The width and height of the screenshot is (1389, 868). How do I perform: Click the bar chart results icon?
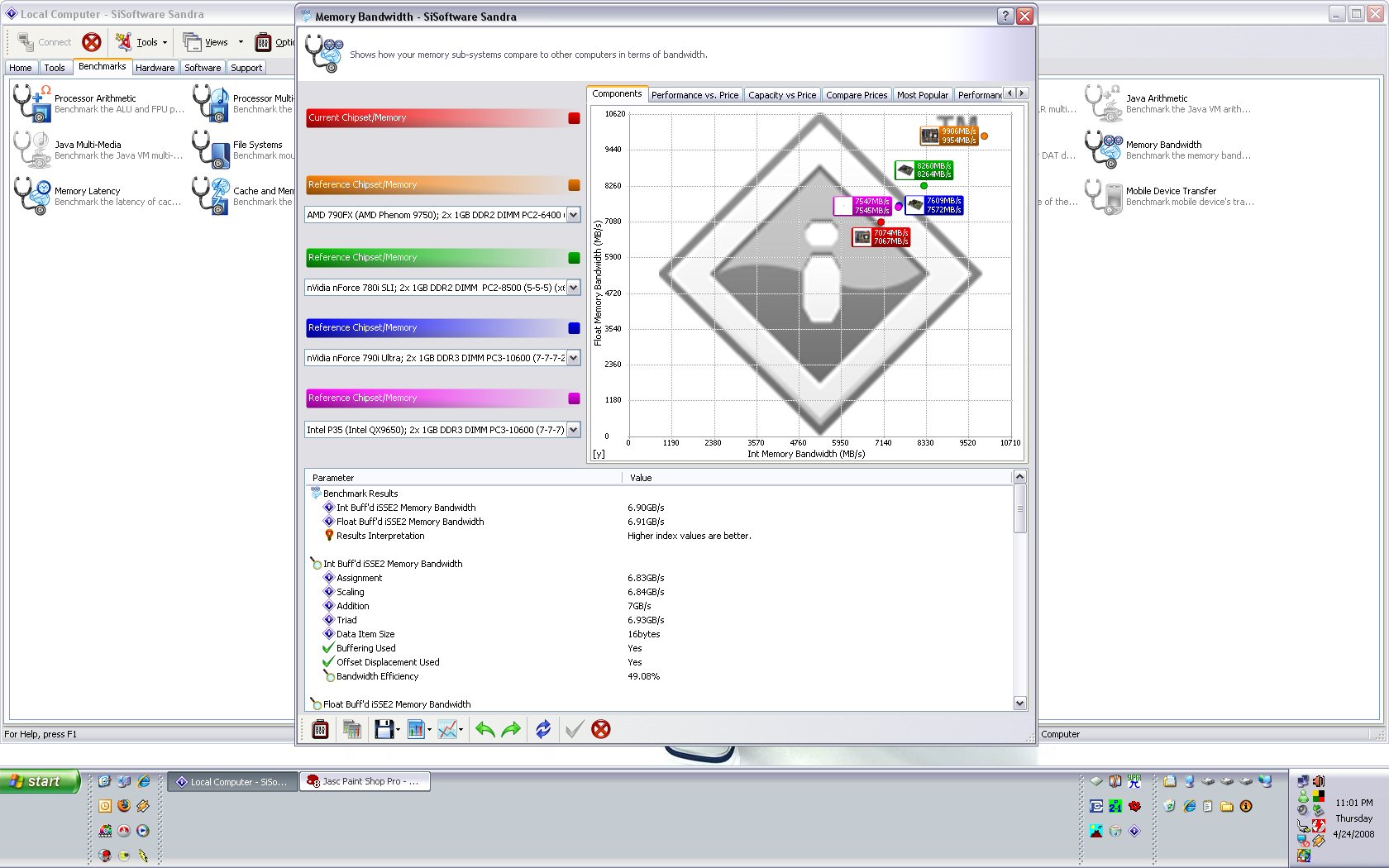tap(416, 729)
